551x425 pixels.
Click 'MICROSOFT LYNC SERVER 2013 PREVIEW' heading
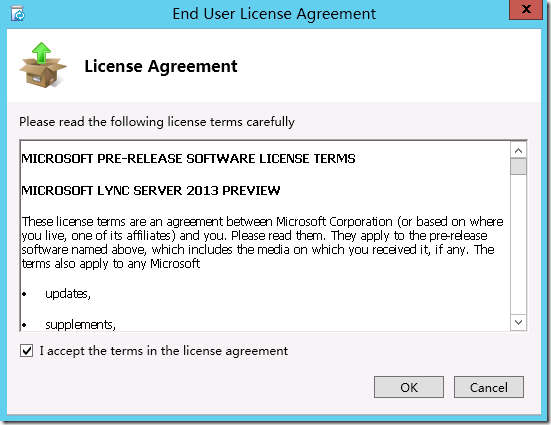pos(151,191)
